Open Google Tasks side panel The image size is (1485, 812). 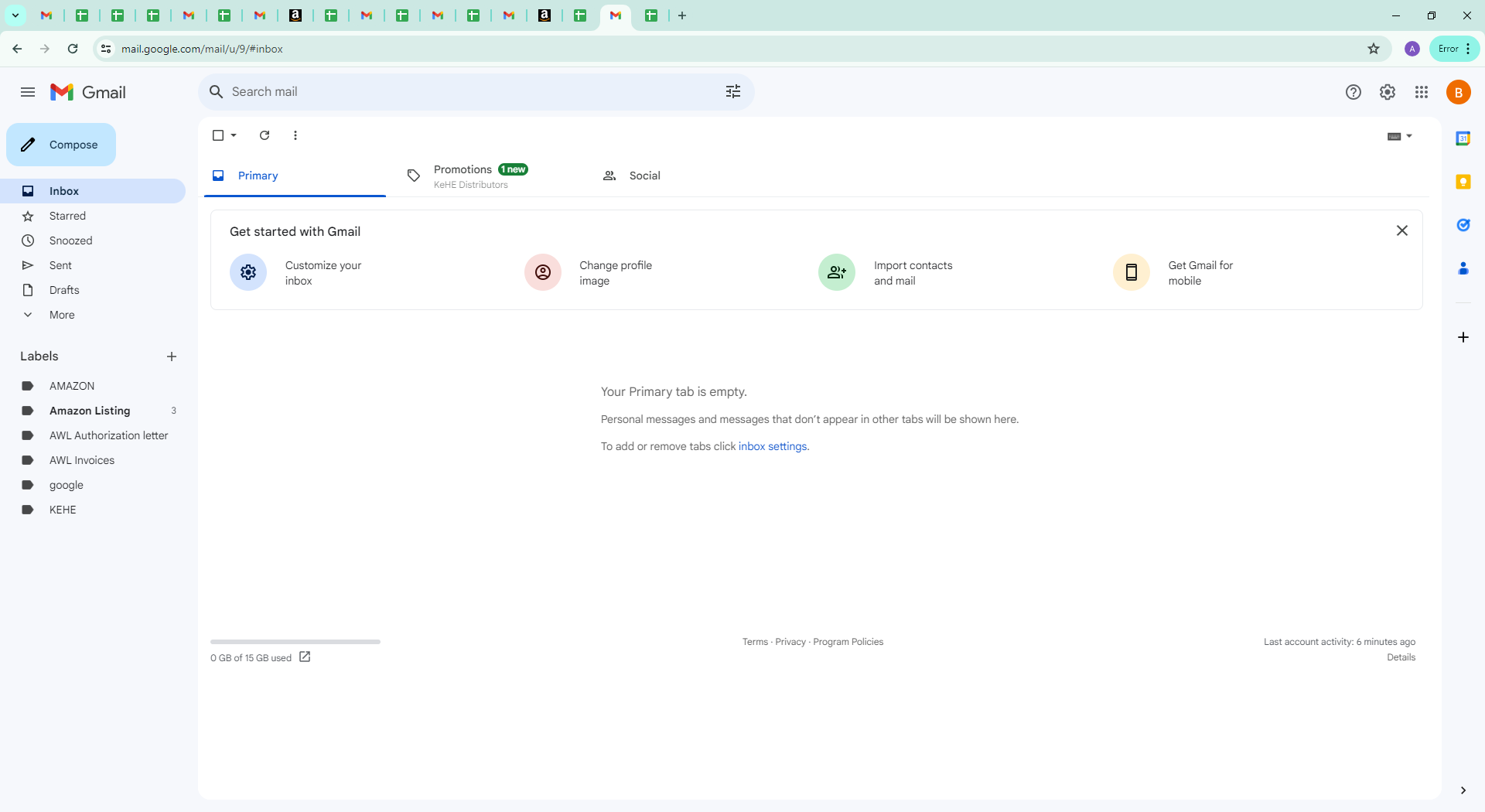click(x=1463, y=225)
